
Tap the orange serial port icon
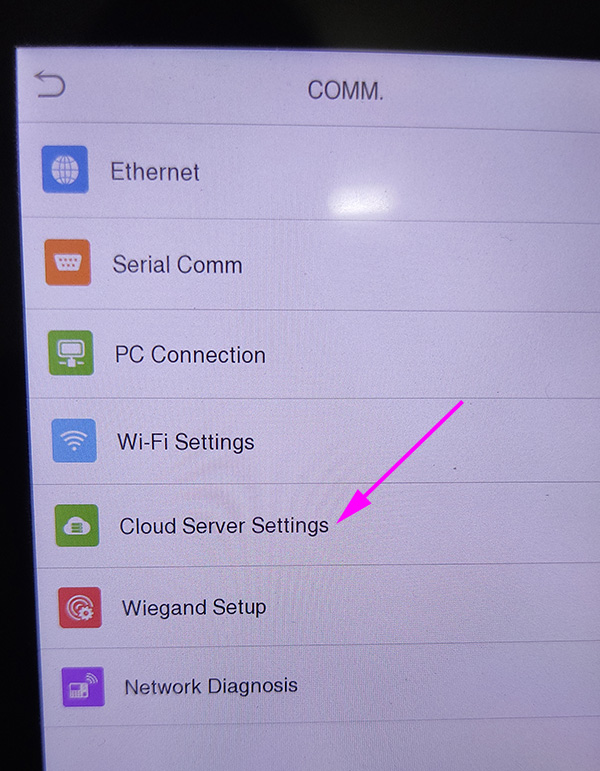tap(68, 263)
